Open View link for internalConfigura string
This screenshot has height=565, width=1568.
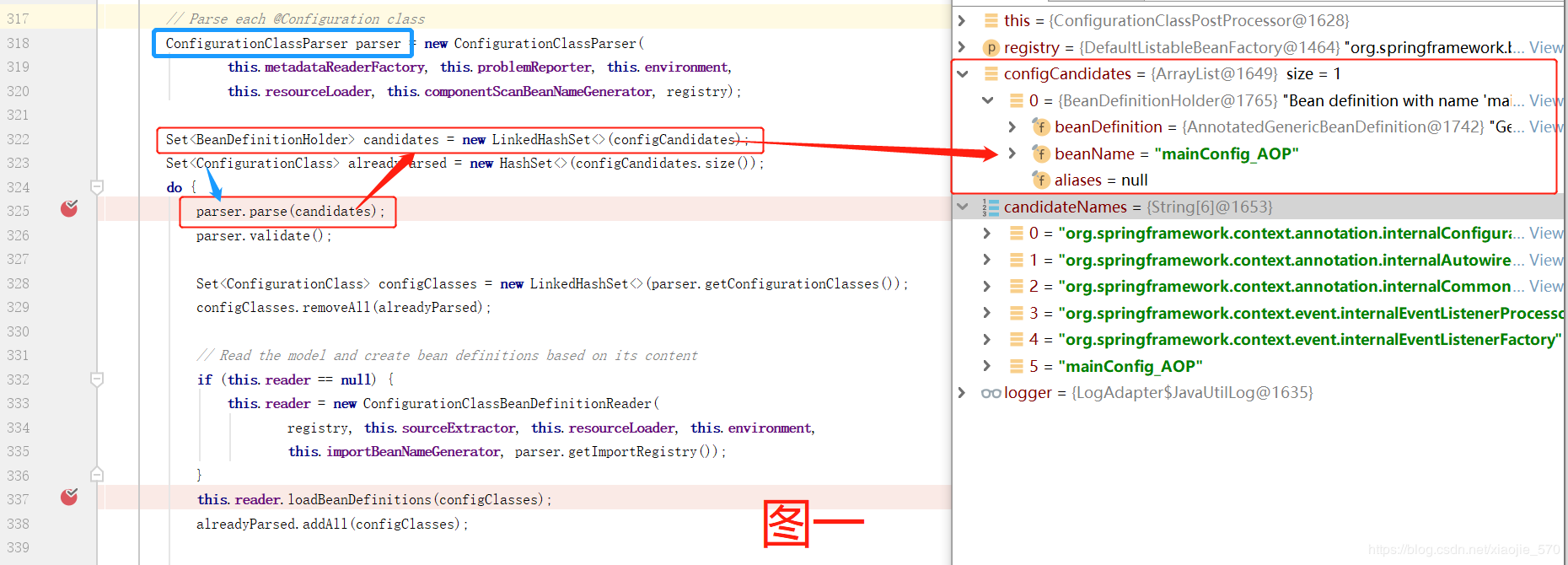coord(1546,233)
